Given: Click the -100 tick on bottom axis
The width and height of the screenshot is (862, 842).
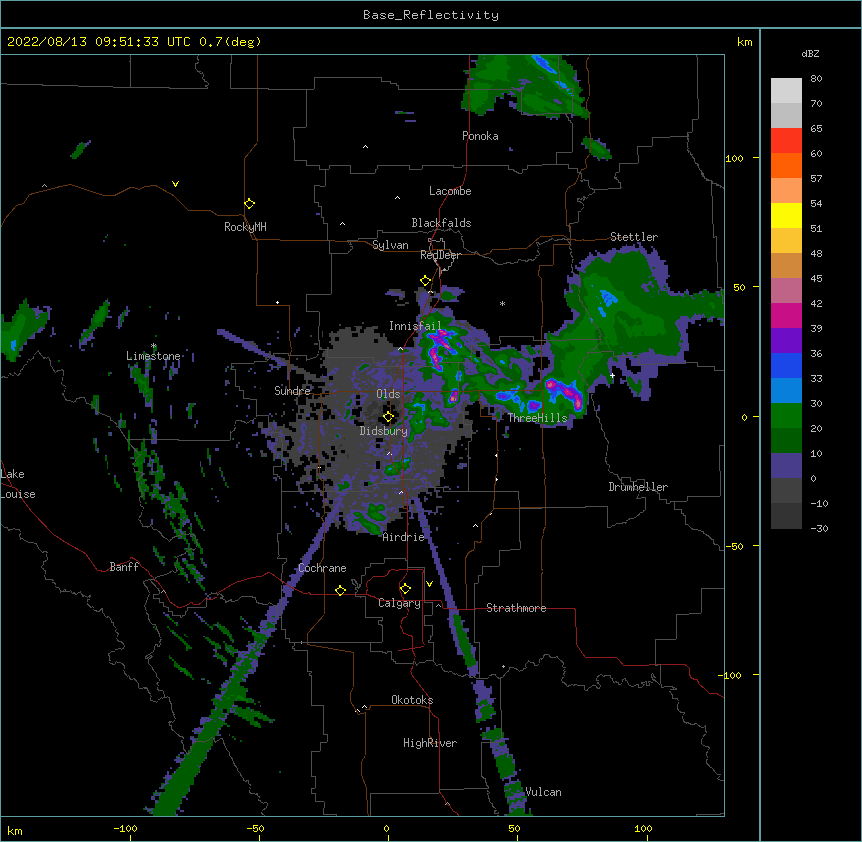Looking at the screenshot, I should [x=125, y=828].
